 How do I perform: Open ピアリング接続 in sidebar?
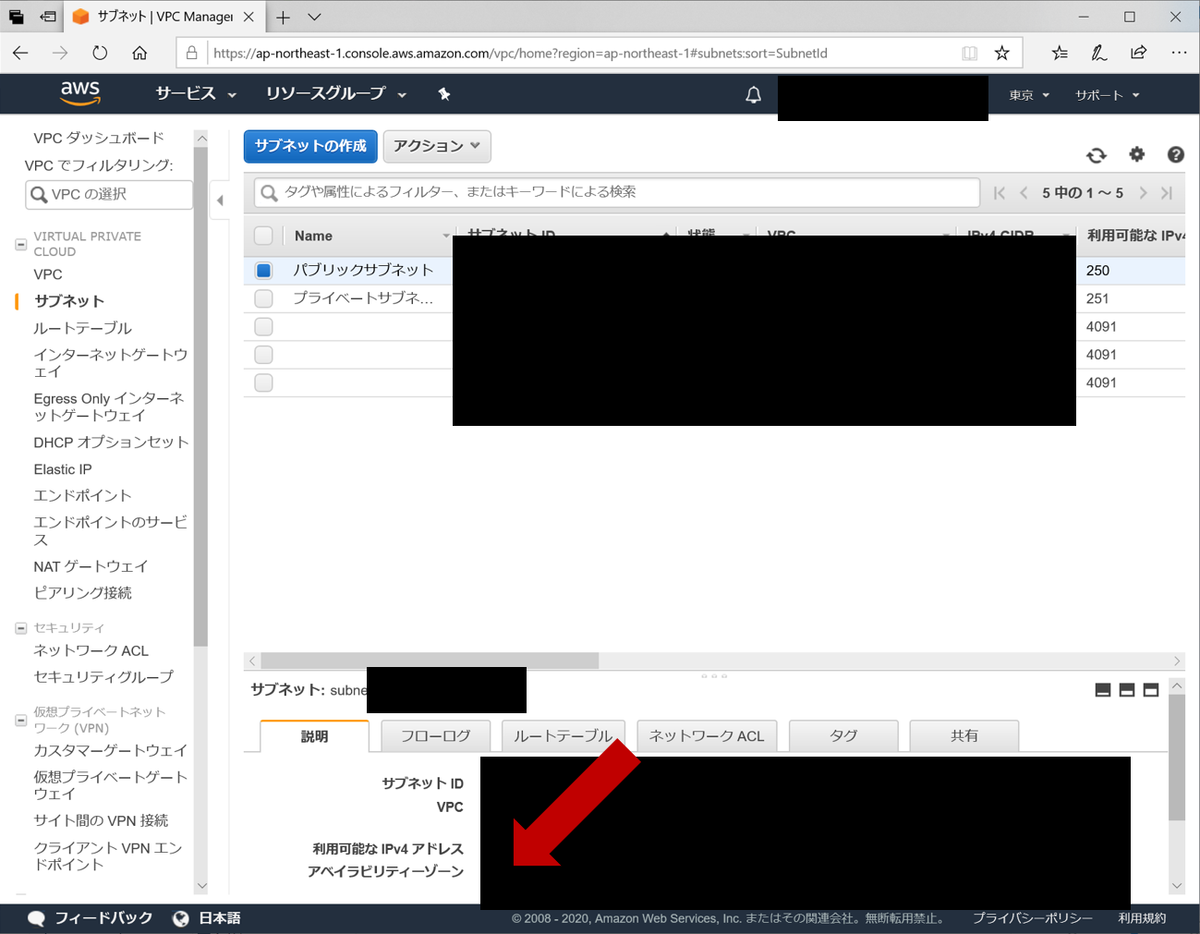click(83, 593)
